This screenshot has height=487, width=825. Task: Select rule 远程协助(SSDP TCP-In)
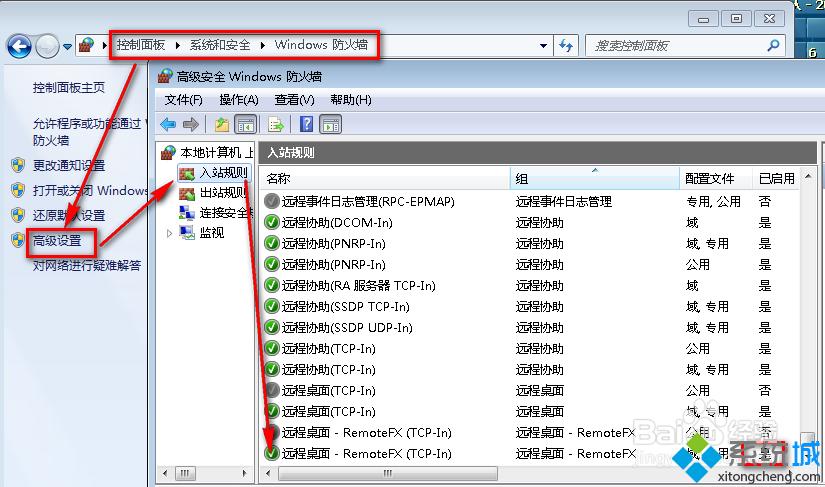click(345, 307)
